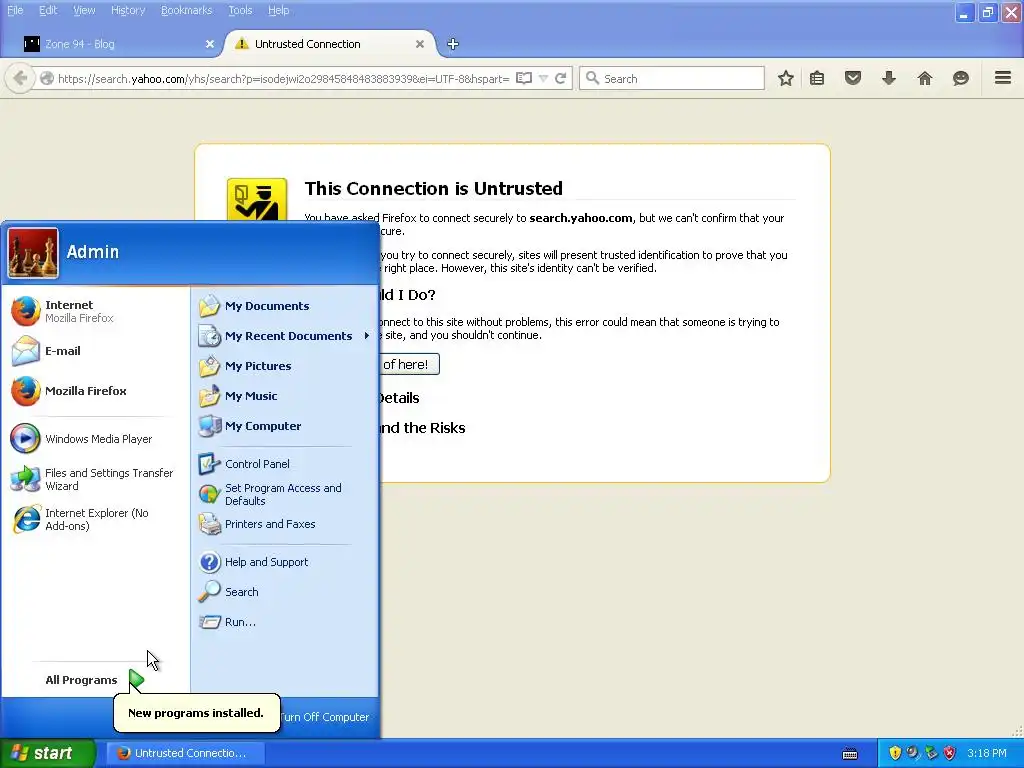Click the Admin user picture
Screen dimensions: 1024x768
point(33,253)
